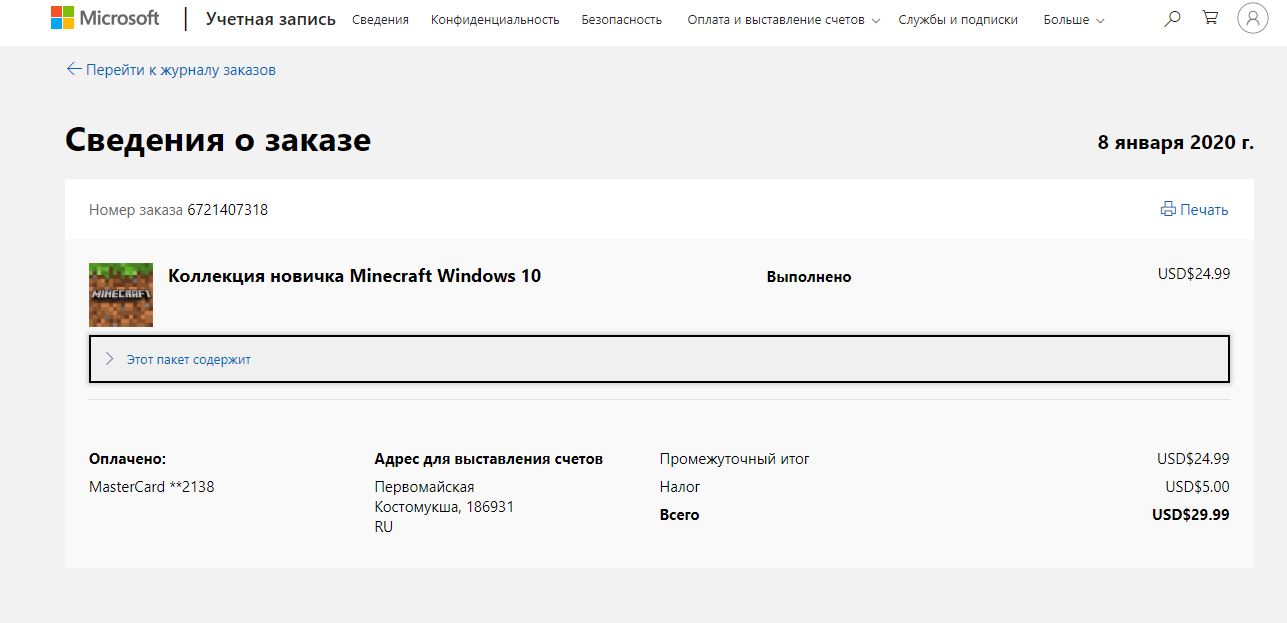Click the 'MasterCard **2138' payment text
Image resolution: width=1287 pixels, height=623 pixels.
[x=152, y=487]
